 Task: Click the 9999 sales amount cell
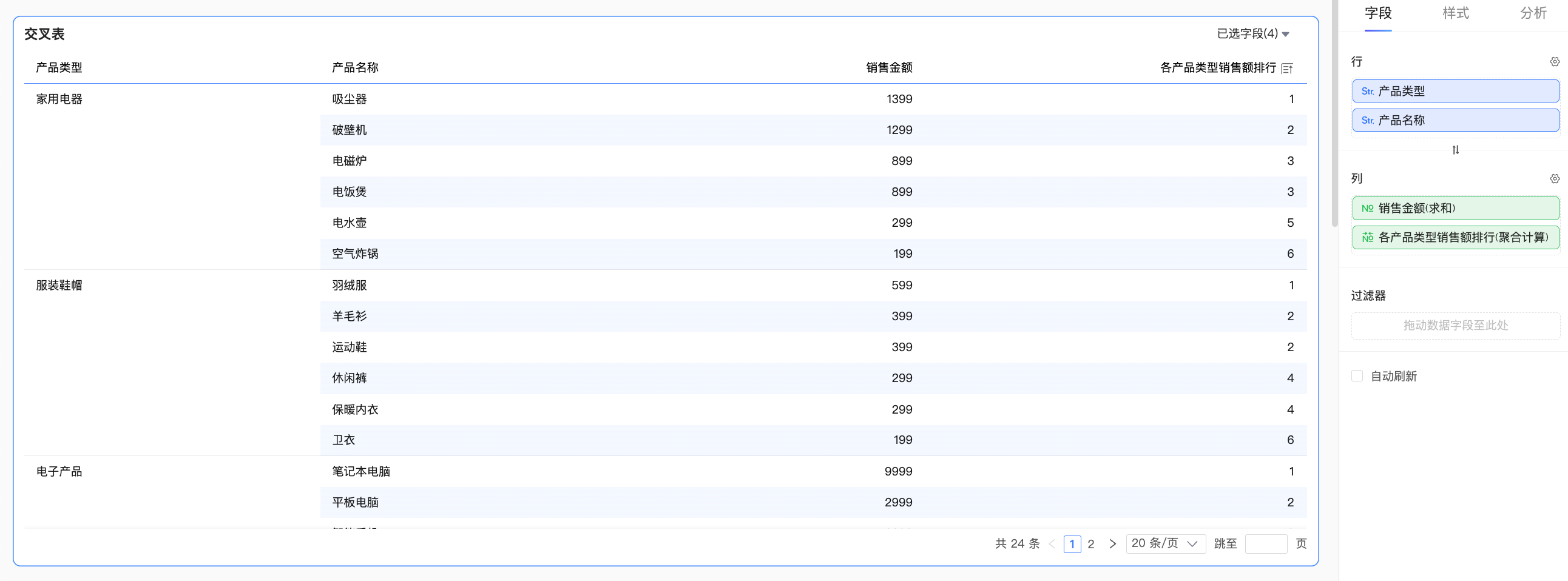click(x=899, y=471)
